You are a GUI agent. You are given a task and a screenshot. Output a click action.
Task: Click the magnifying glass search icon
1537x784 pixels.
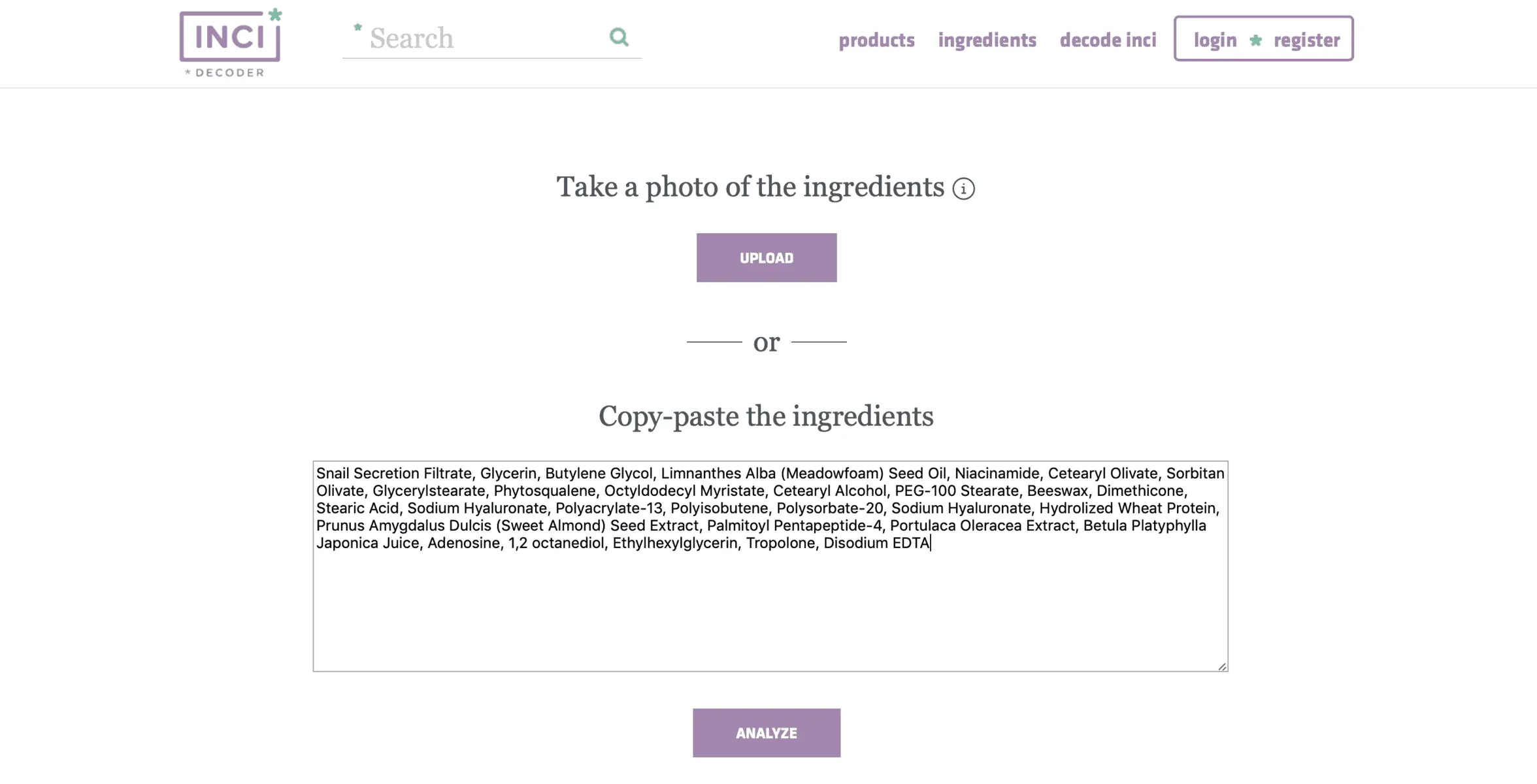pyautogui.click(x=618, y=37)
